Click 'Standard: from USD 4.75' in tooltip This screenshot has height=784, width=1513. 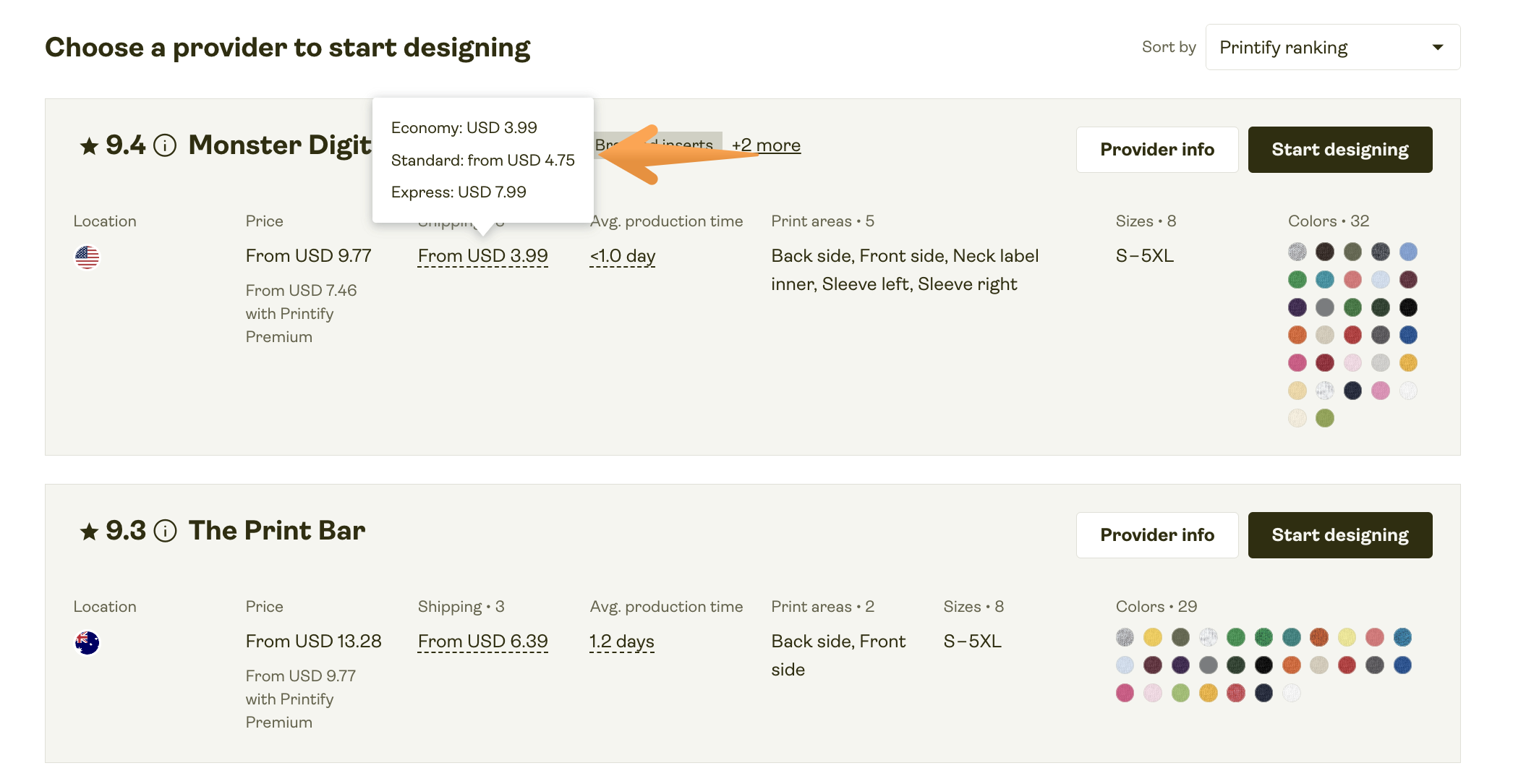pyautogui.click(x=482, y=160)
